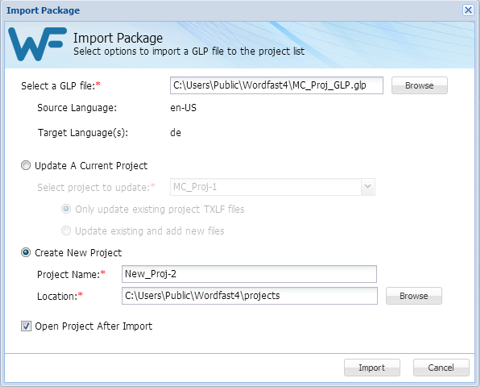Click the de target language value

point(176,132)
